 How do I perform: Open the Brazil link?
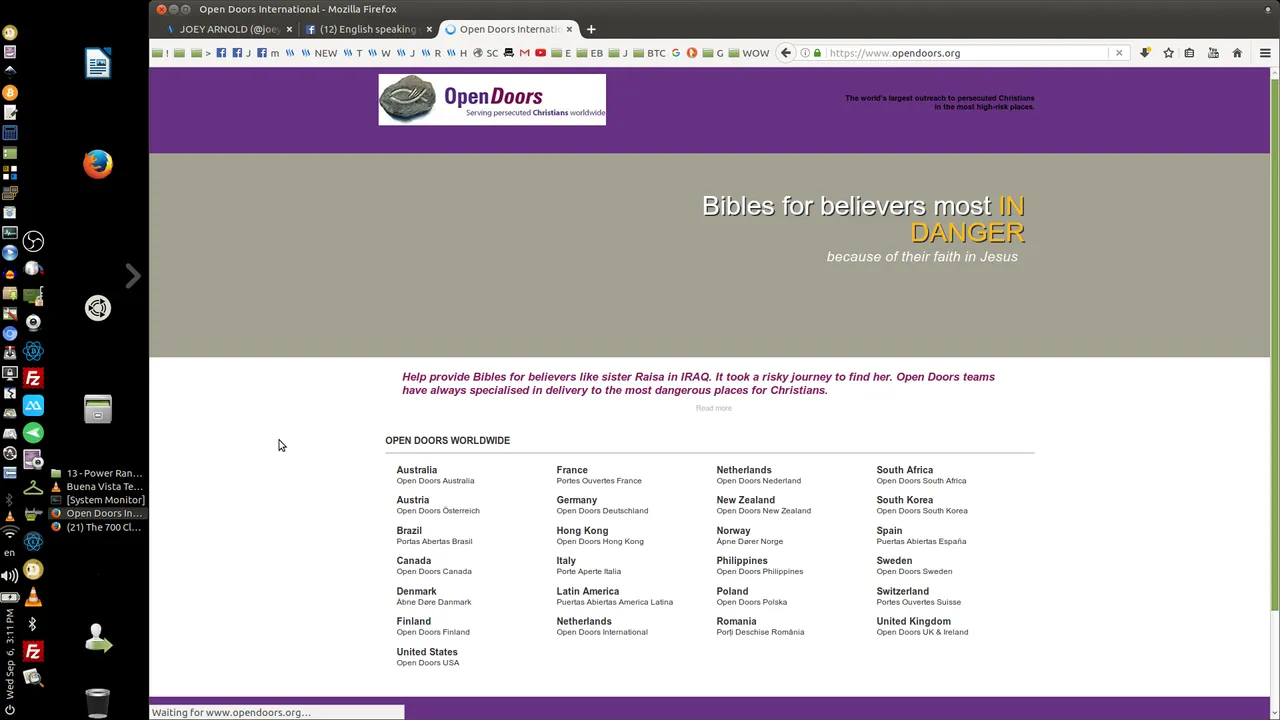409,531
